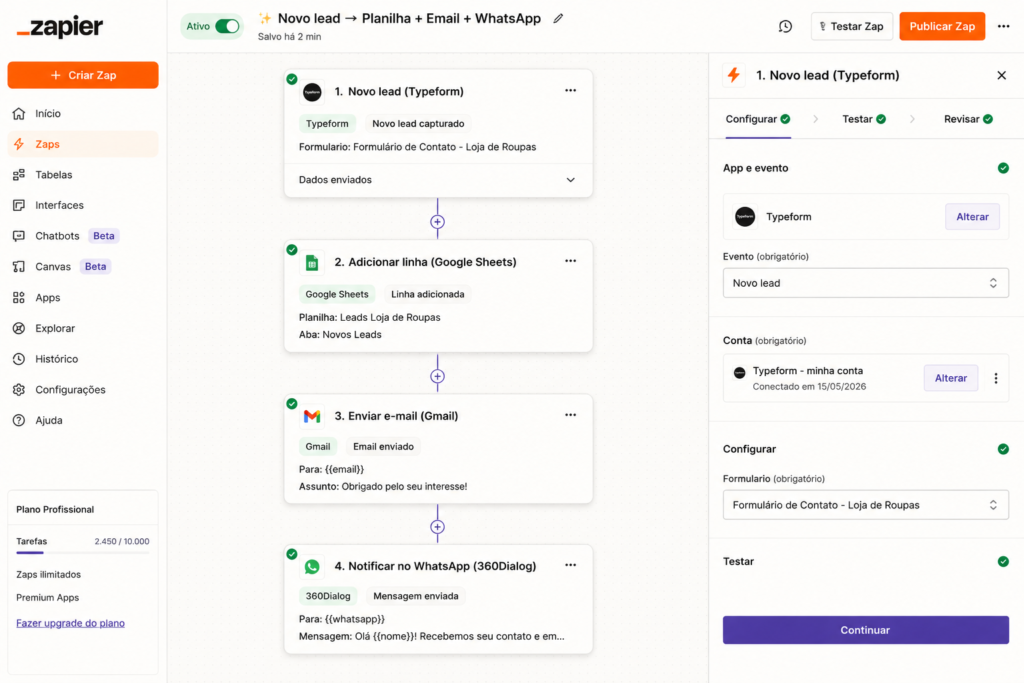1024x683 pixels.
Task: Click the Configurações gear icon
Action: 19,390
